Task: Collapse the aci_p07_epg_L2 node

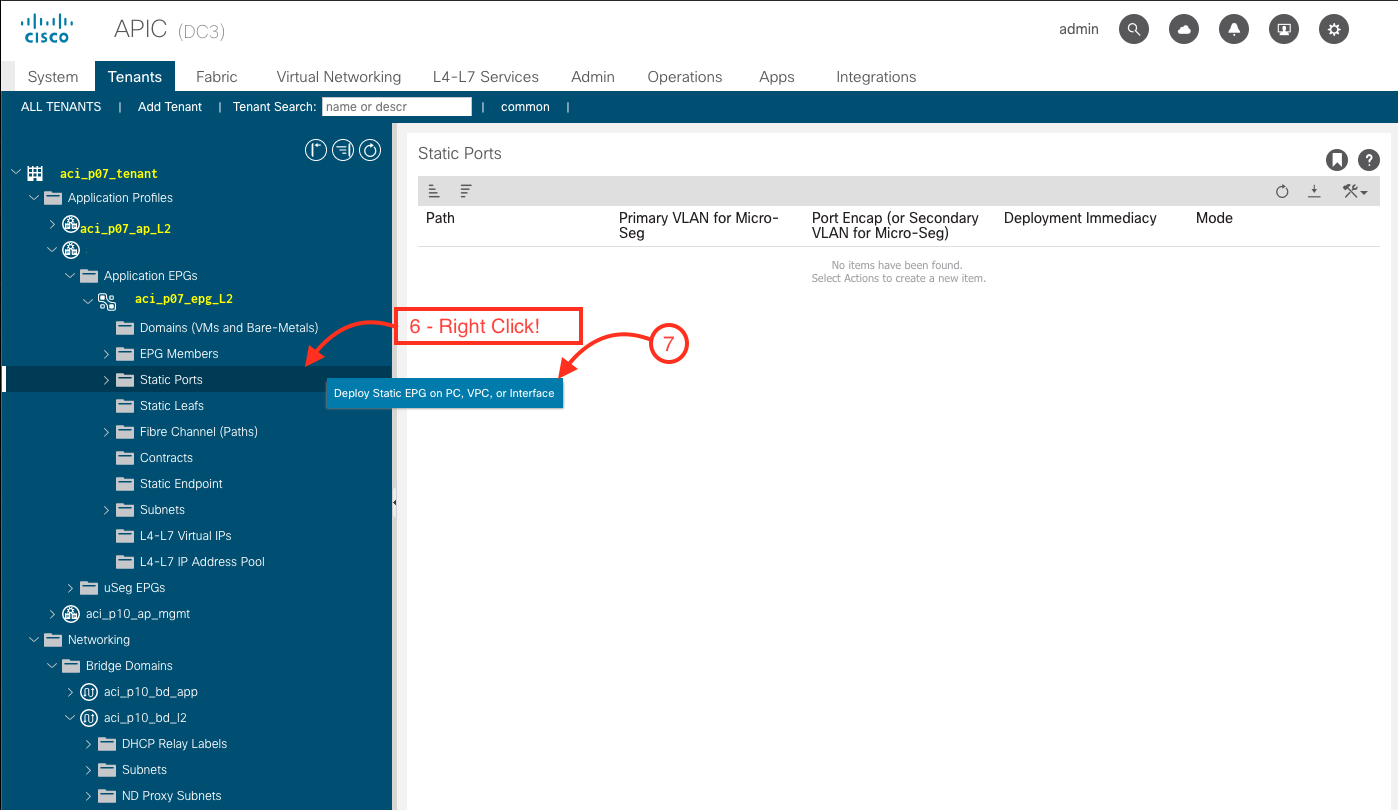Action: pyautogui.click(x=88, y=300)
